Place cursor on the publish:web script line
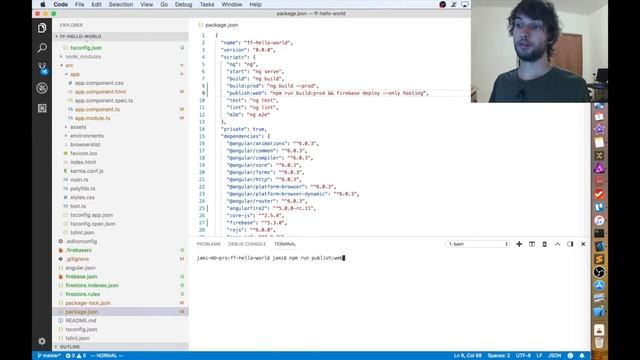 pyautogui.click(x=328, y=93)
